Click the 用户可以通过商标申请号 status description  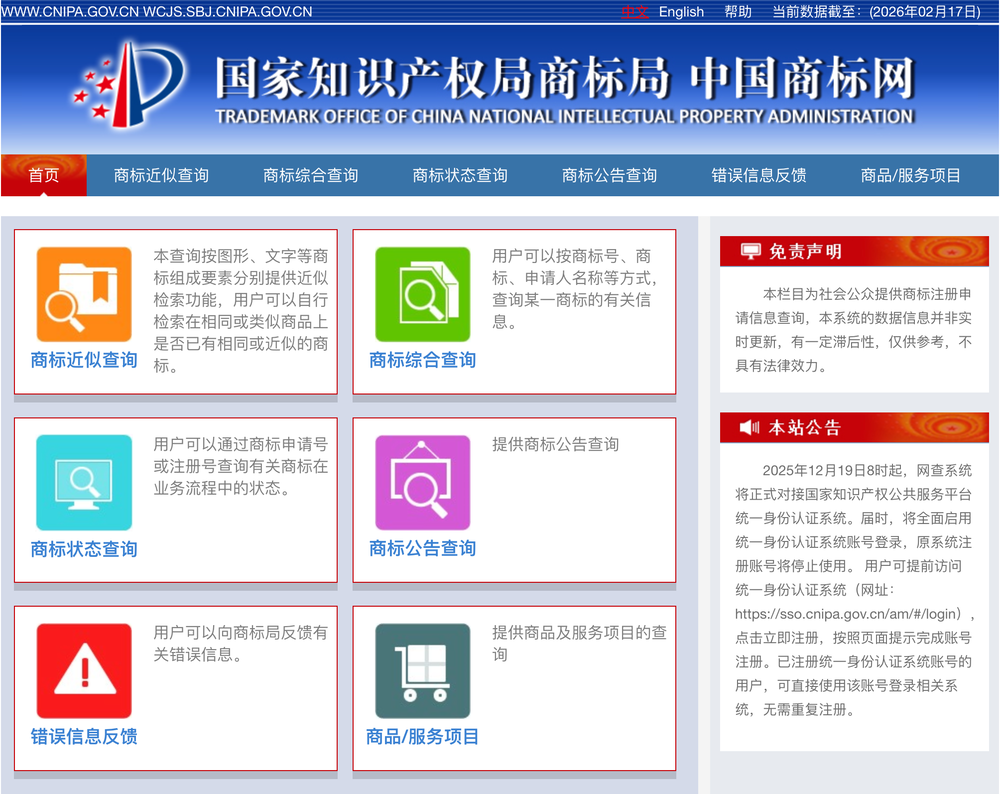click(x=240, y=466)
